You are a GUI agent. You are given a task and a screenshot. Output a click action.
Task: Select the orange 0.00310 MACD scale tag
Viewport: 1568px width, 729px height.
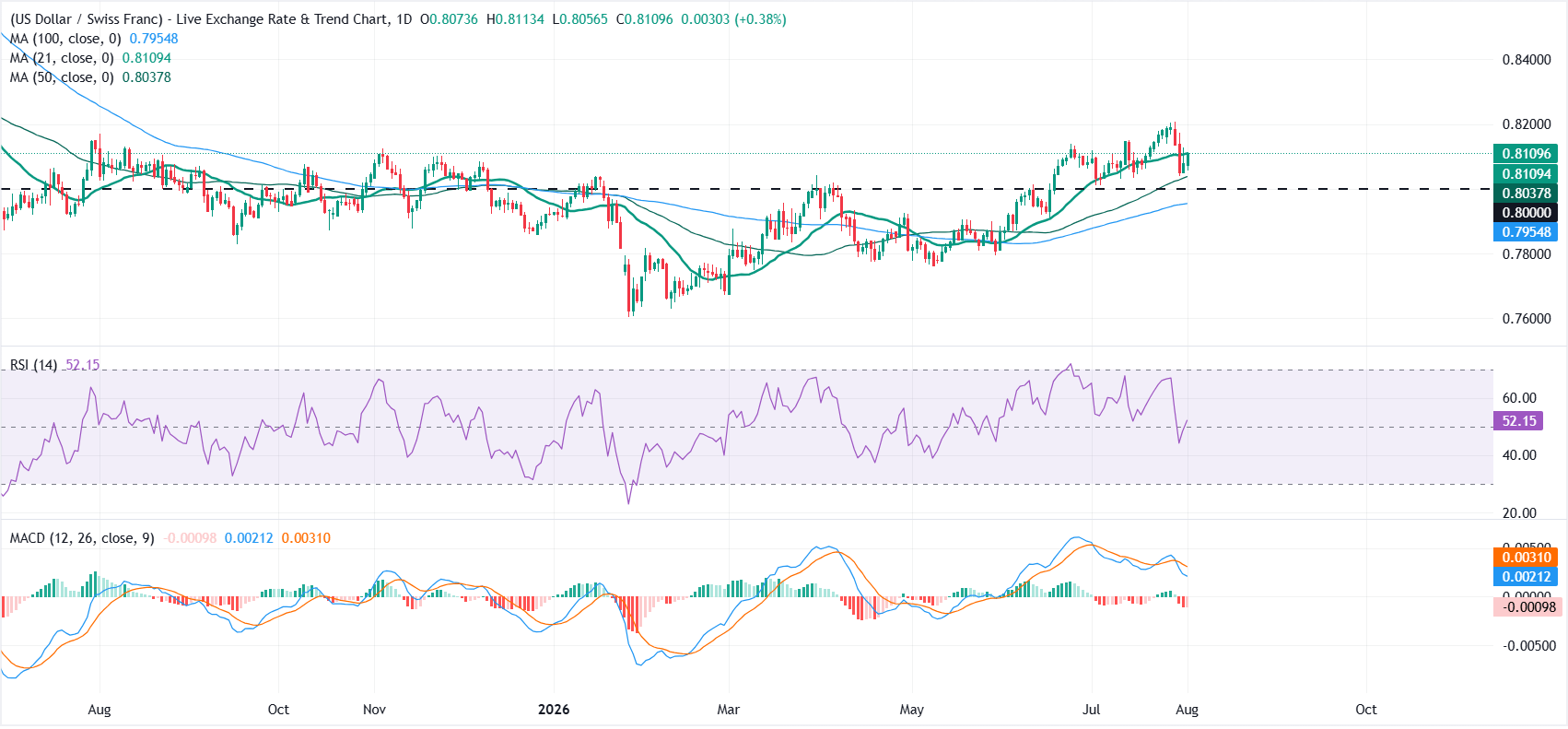click(1526, 558)
